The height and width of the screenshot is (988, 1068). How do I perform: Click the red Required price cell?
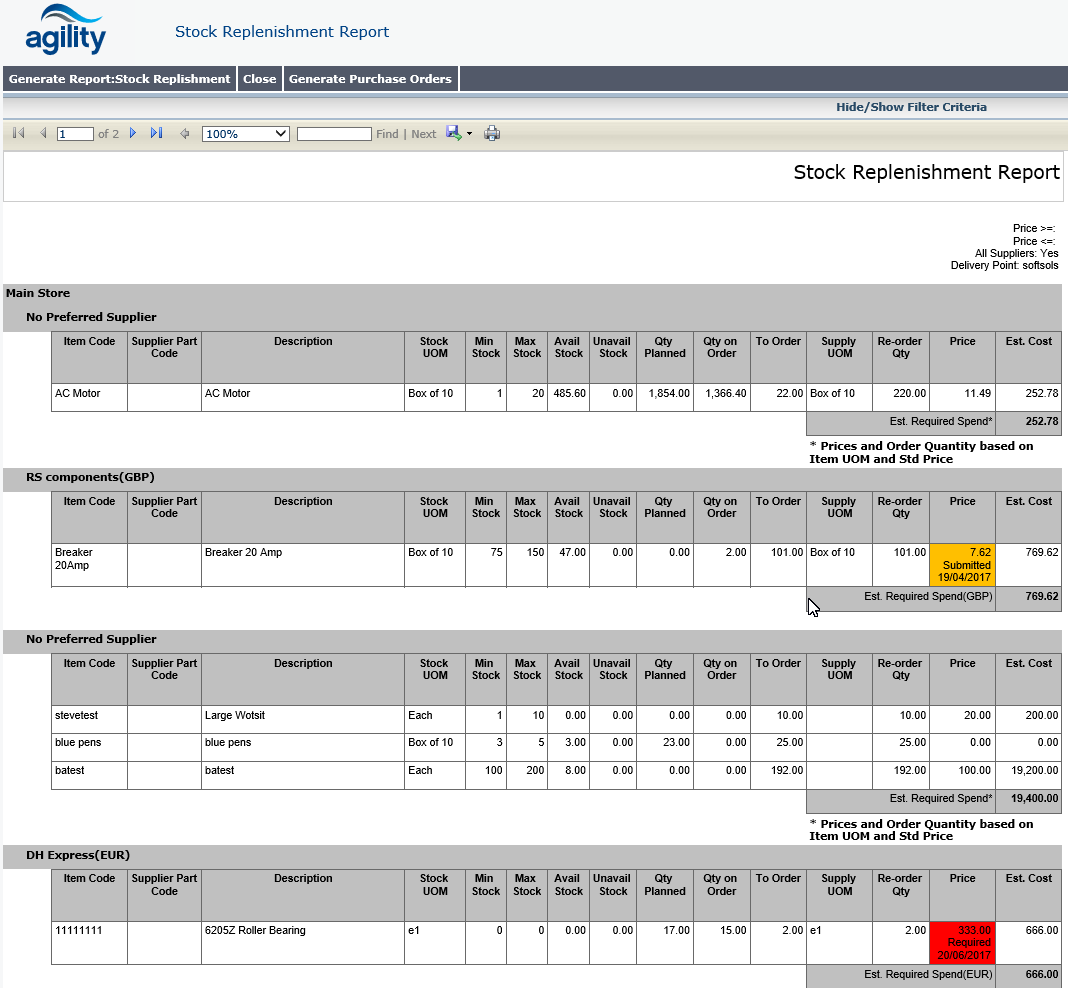[962, 942]
